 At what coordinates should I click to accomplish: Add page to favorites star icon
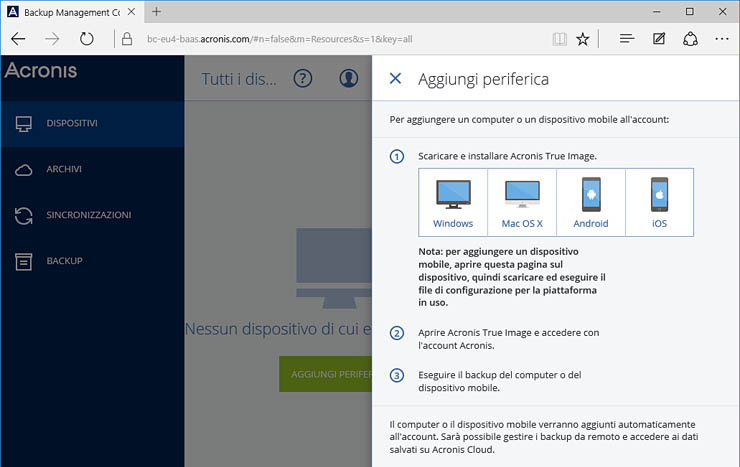click(x=583, y=39)
